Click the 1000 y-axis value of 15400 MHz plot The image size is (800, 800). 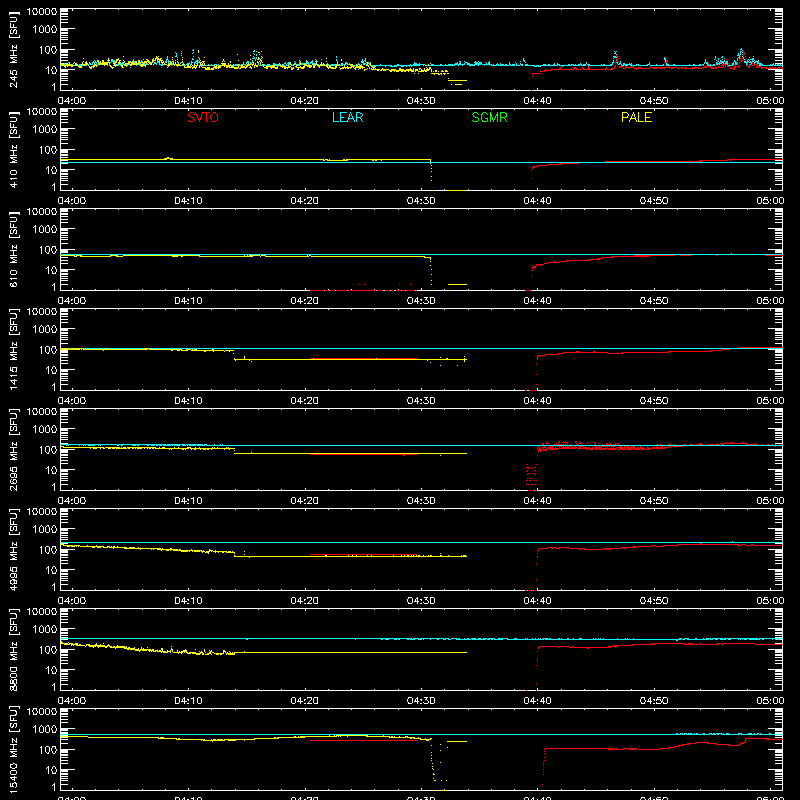coord(45,730)
